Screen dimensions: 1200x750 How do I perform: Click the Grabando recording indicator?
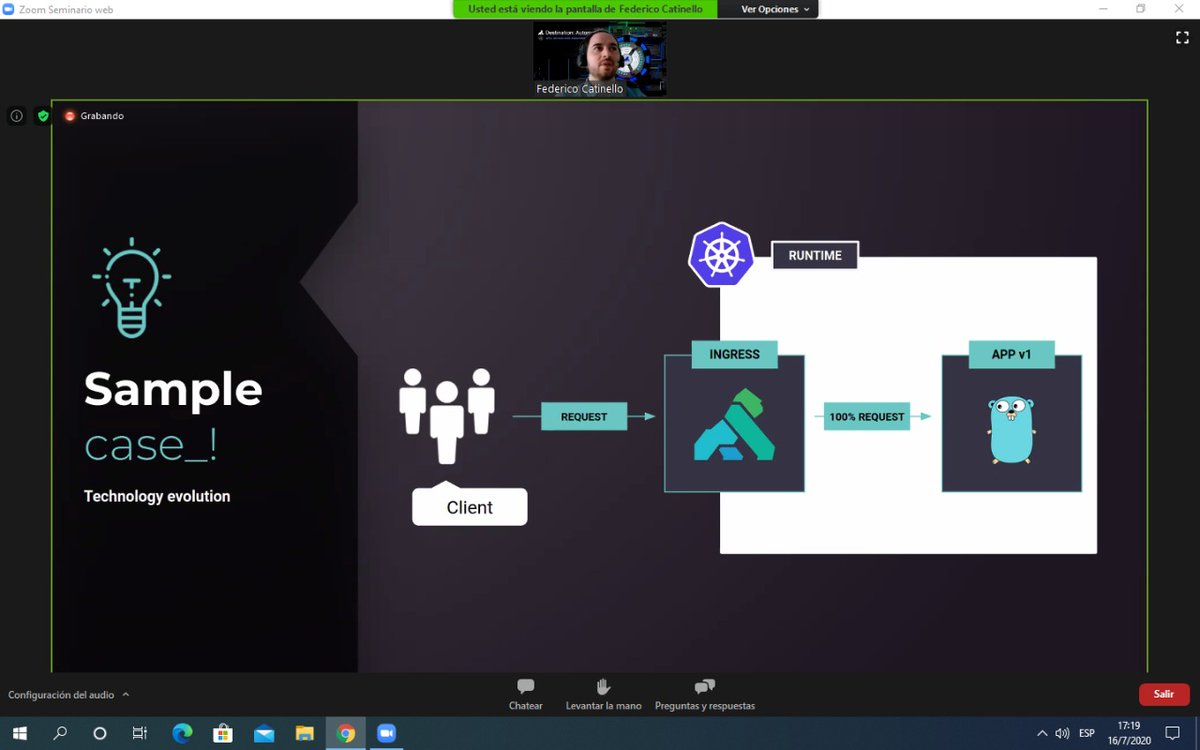94,116
